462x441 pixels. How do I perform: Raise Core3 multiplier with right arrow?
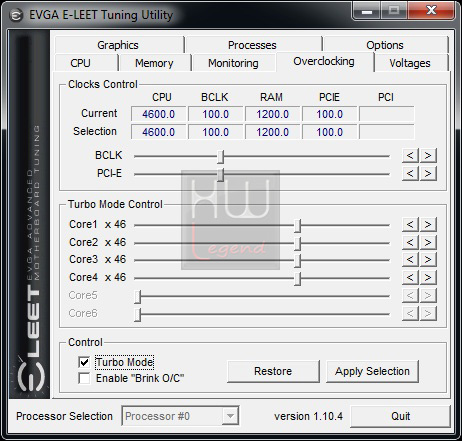(x=428, y=260)
